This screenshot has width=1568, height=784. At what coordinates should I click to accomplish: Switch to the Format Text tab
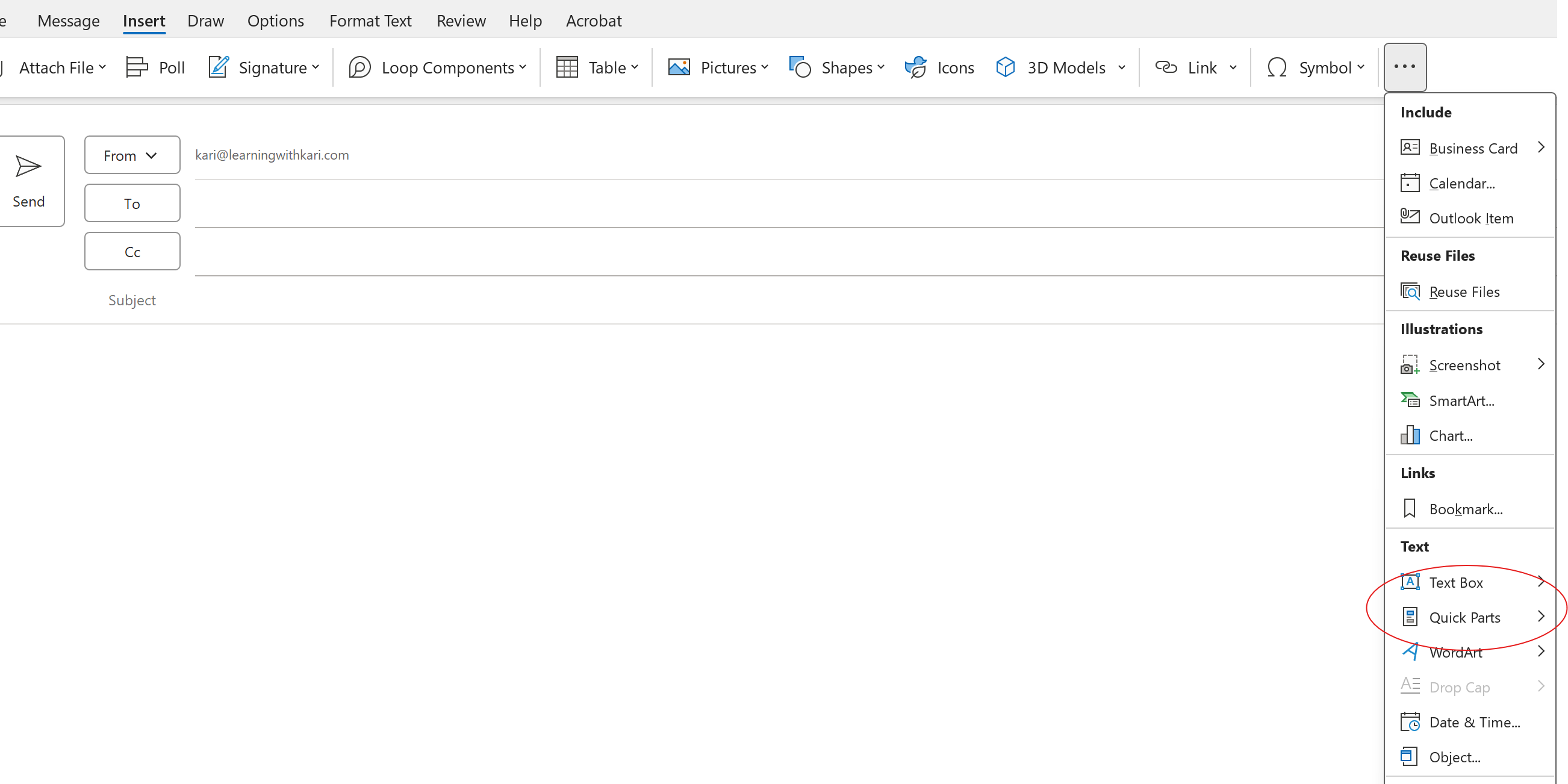(370, 20)
